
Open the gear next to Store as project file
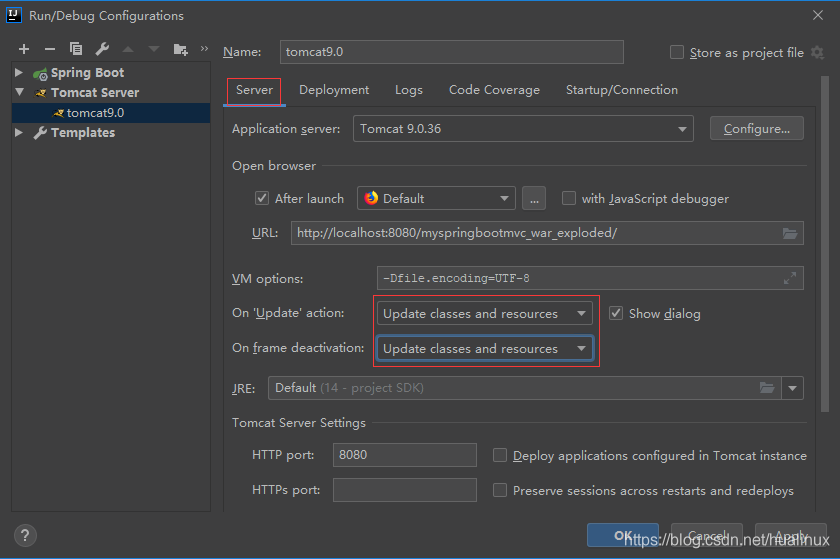817,53
